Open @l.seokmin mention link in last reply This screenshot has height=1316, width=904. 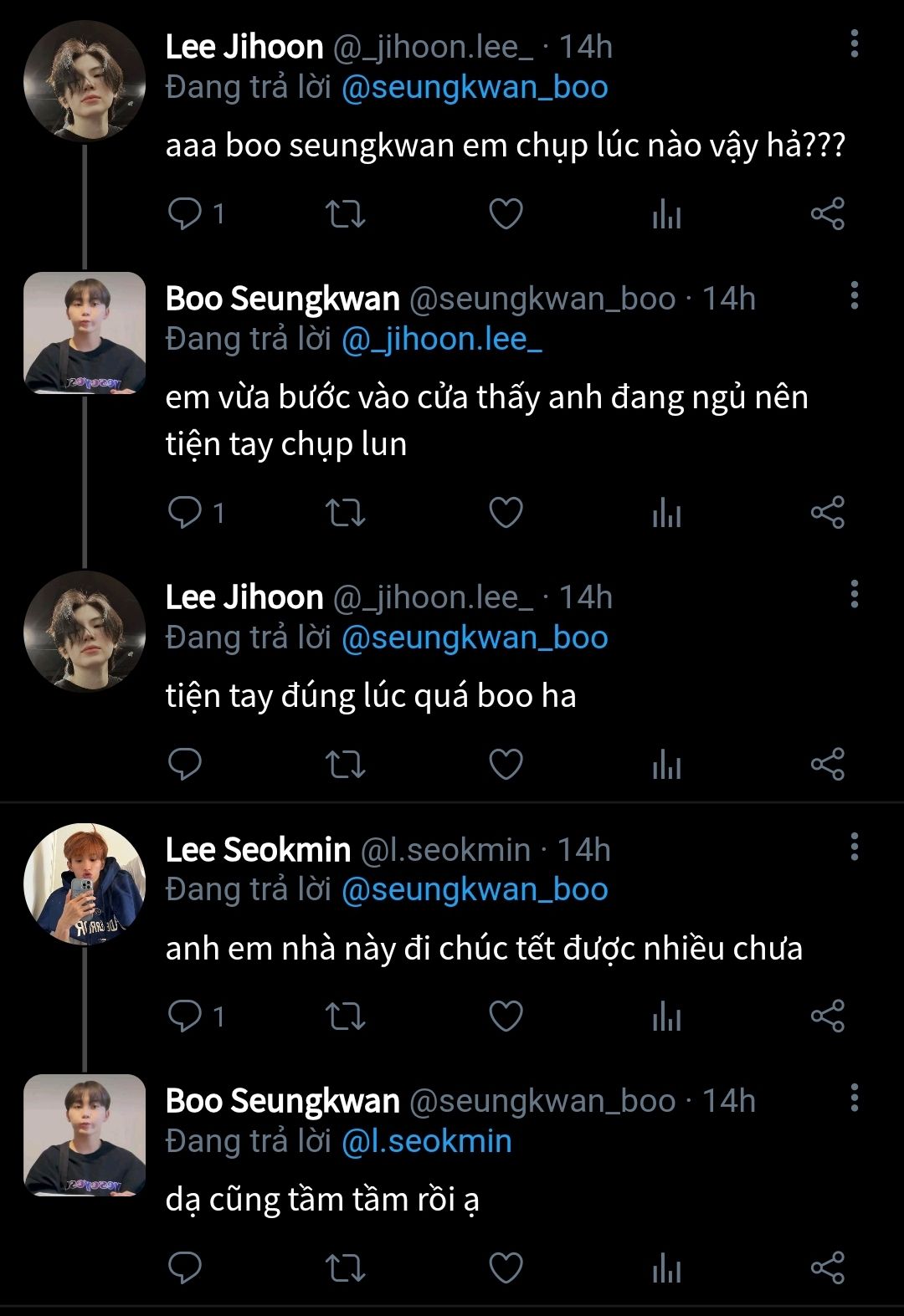426,1141
